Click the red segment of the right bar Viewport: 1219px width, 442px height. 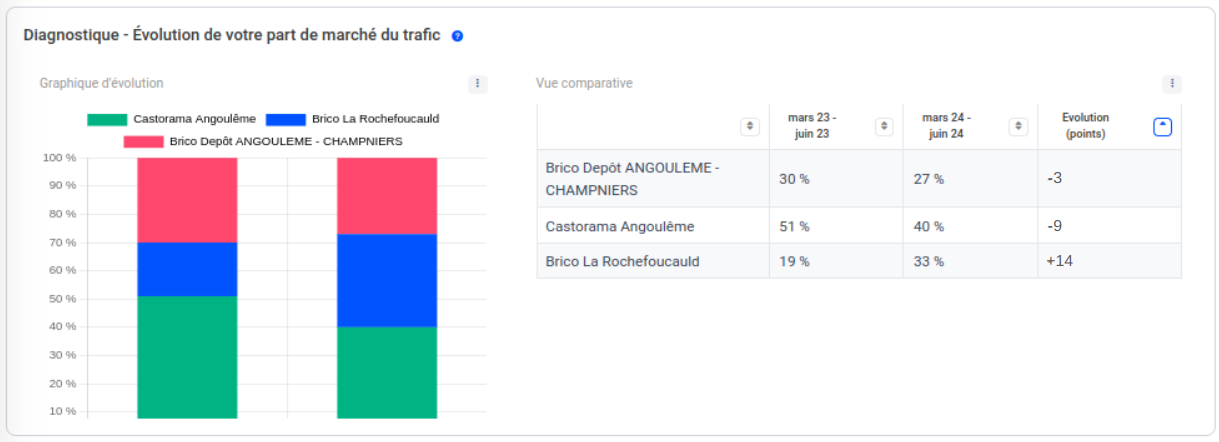coord(387,196)
